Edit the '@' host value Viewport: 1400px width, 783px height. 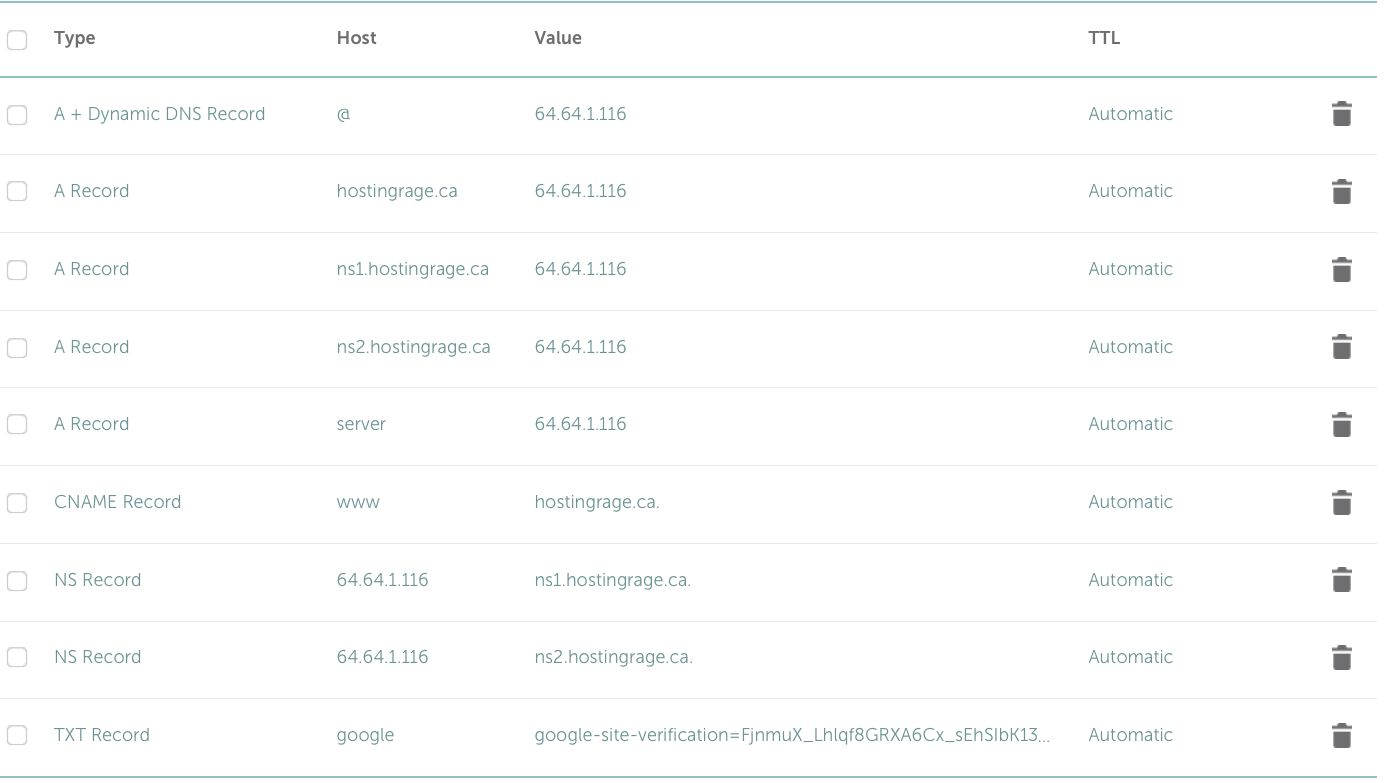tap(344, 114)
